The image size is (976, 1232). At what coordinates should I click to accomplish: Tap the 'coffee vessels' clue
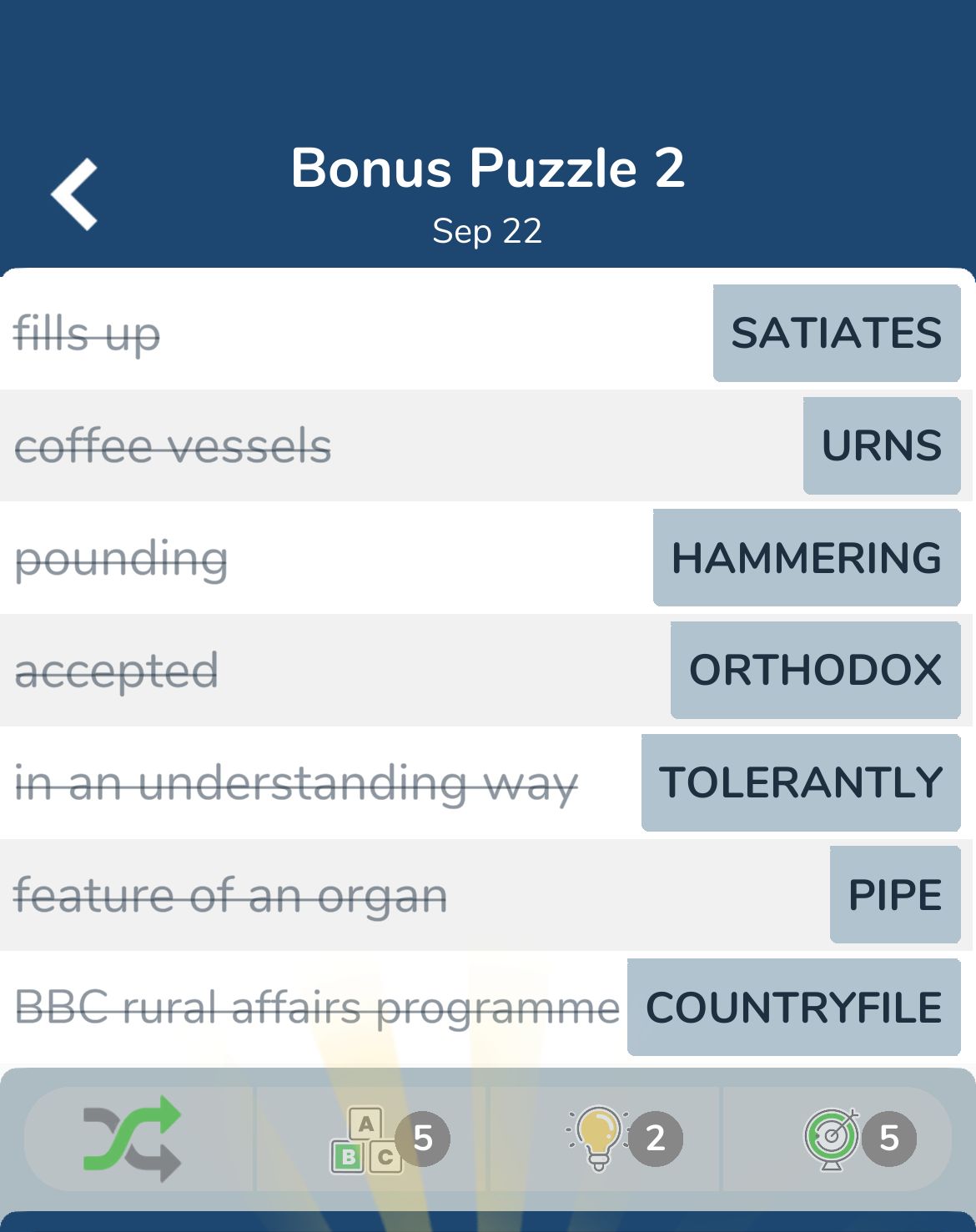tap(173, 445)
